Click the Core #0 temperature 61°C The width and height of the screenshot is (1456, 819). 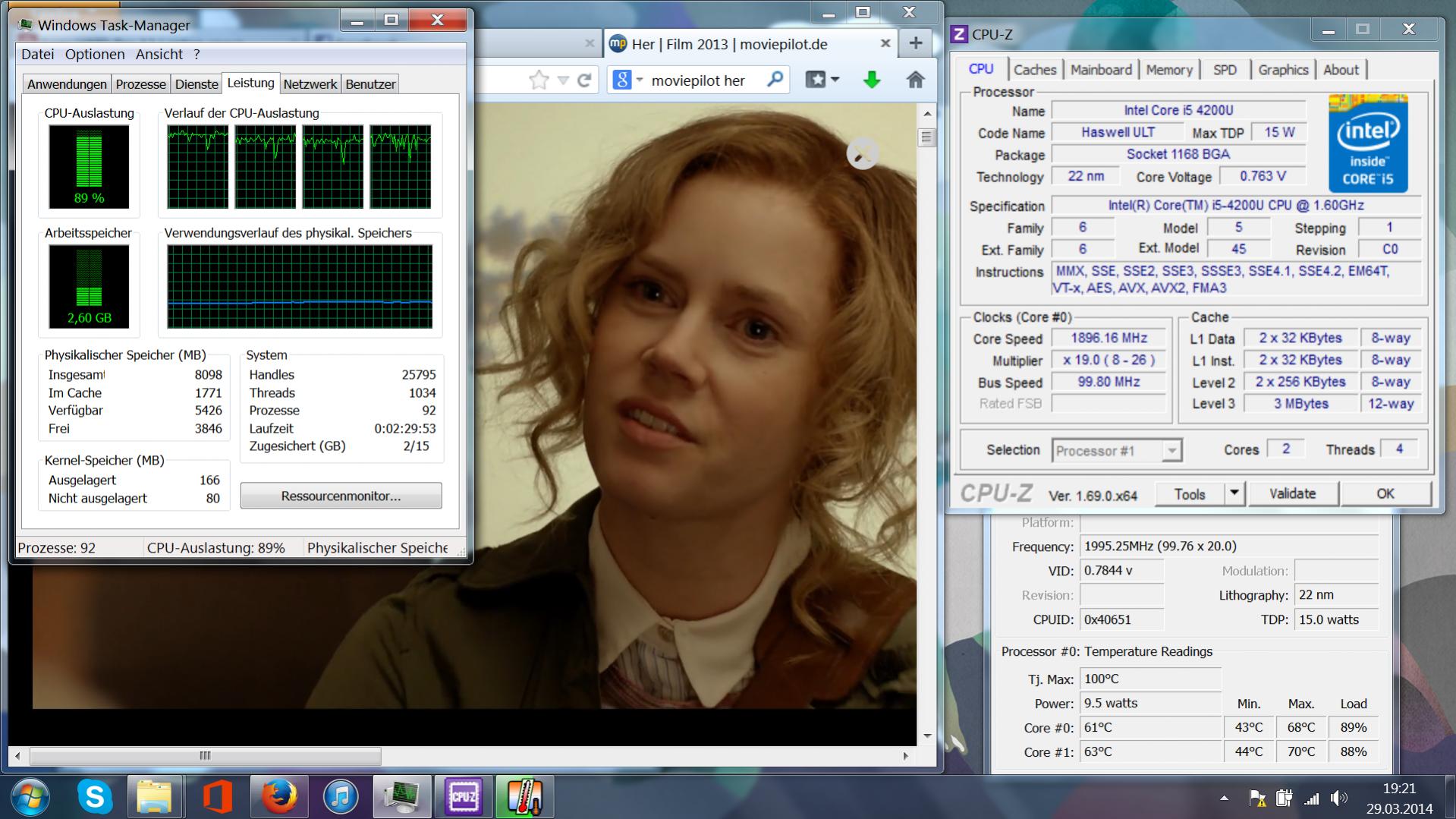pyautogui.click(x=1150, y=728)
